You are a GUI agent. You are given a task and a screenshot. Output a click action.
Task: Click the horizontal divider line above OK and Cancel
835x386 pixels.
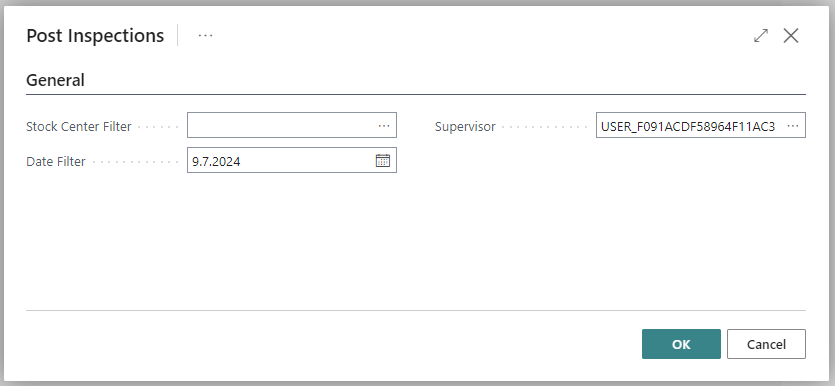pos(416,310)
